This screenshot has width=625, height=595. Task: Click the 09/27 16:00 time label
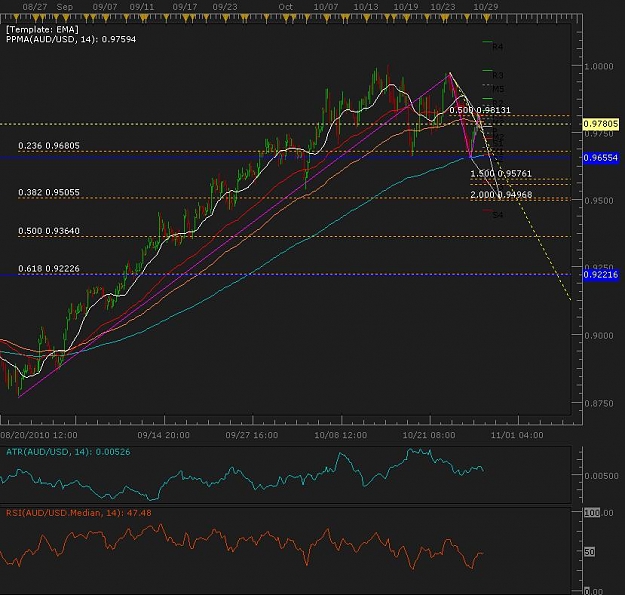[252, 435]
